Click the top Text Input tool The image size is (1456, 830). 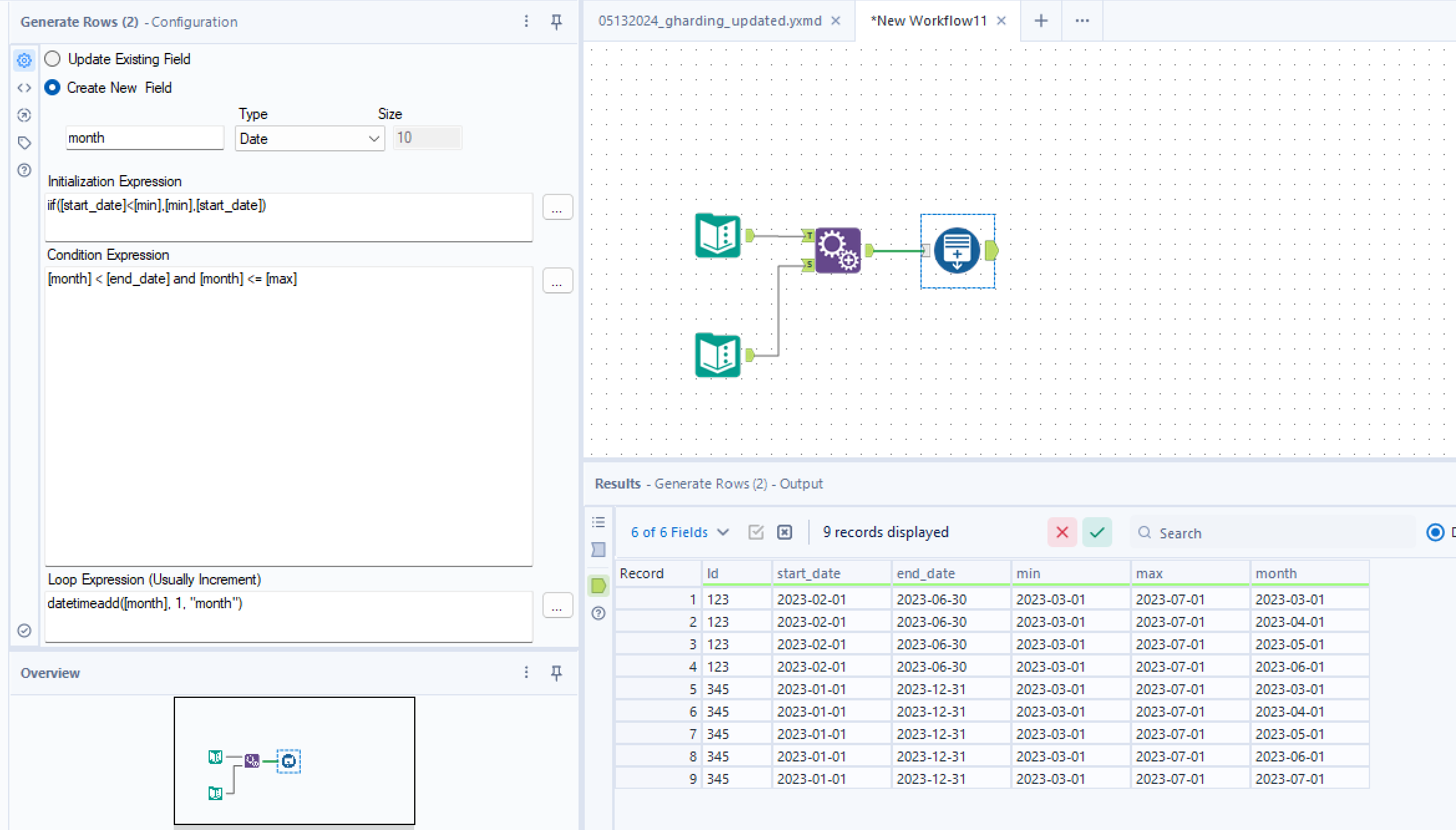(x=717, y=236)
